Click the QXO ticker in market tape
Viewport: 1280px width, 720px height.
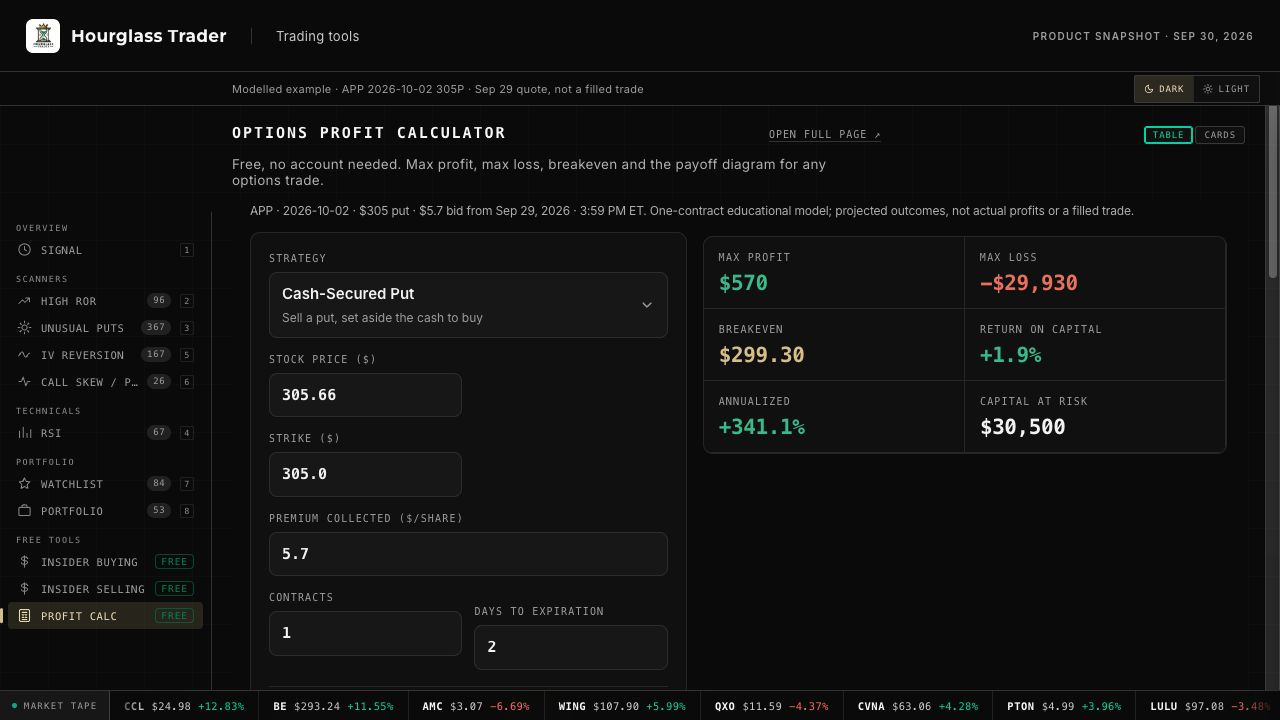[x=772, y=706]
